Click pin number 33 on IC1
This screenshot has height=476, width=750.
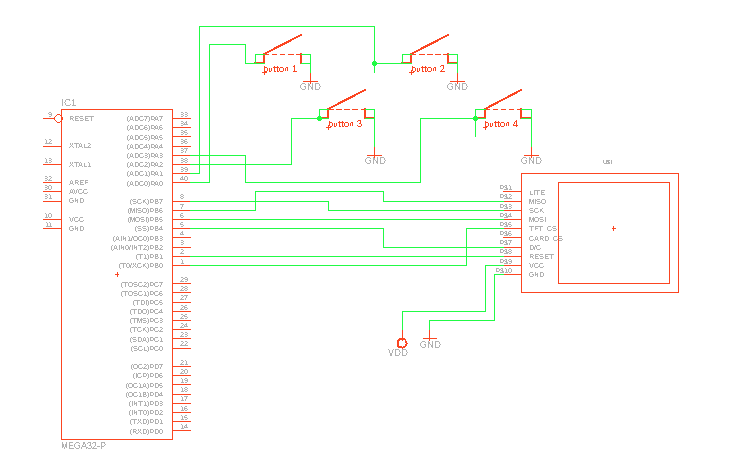tap(184, 115)
